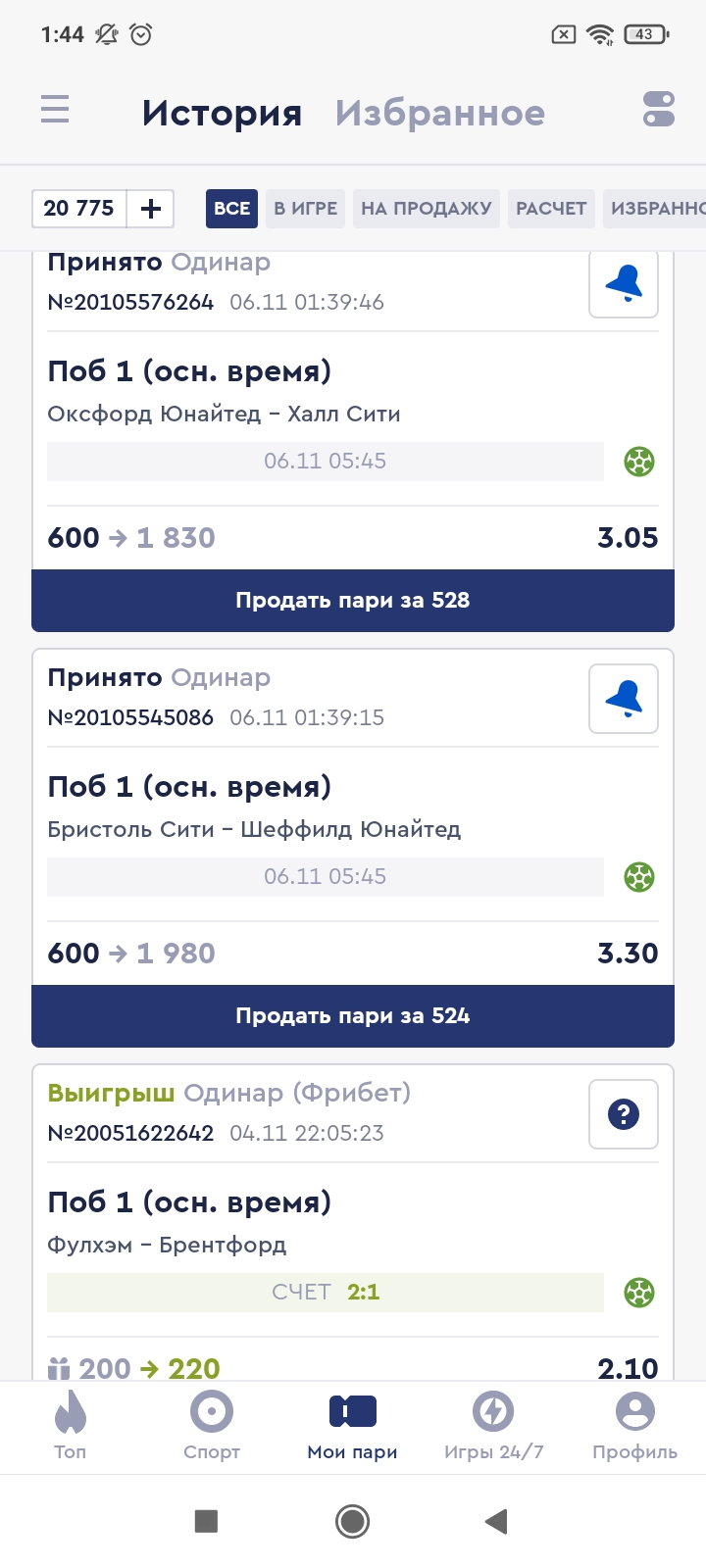Open Профиль page

point(634,1426)
